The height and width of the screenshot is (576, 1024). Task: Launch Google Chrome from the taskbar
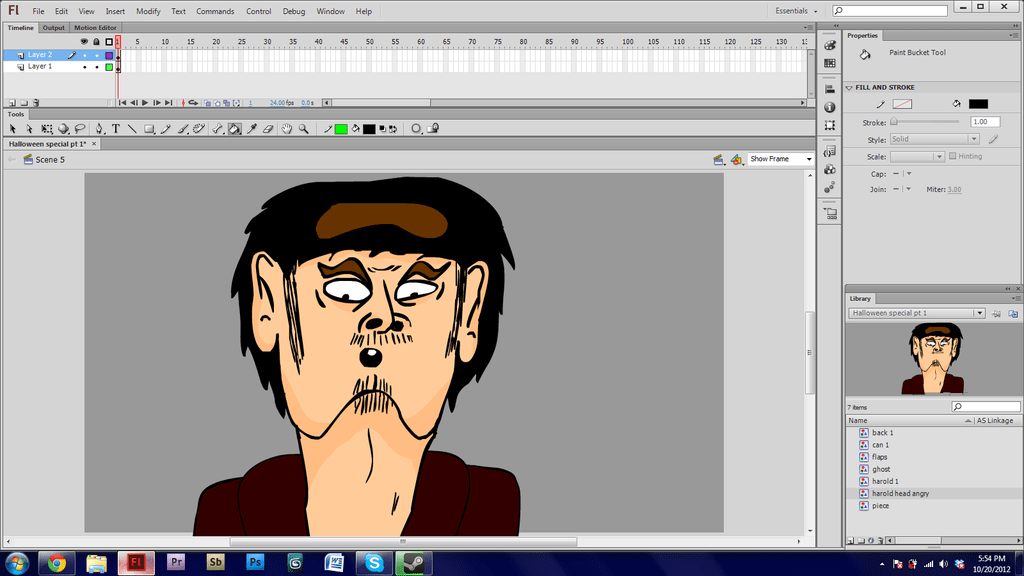point(57,563)
